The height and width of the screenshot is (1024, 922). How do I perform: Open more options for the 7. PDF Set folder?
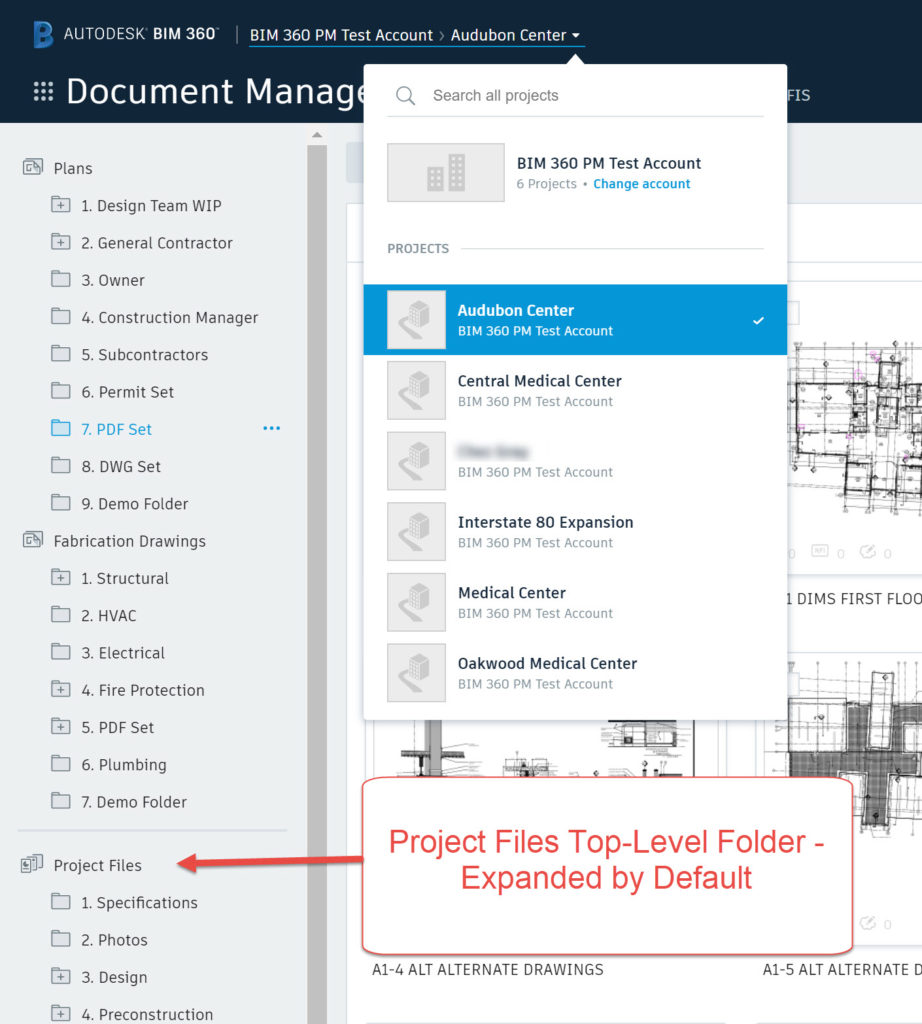[271, 428]
